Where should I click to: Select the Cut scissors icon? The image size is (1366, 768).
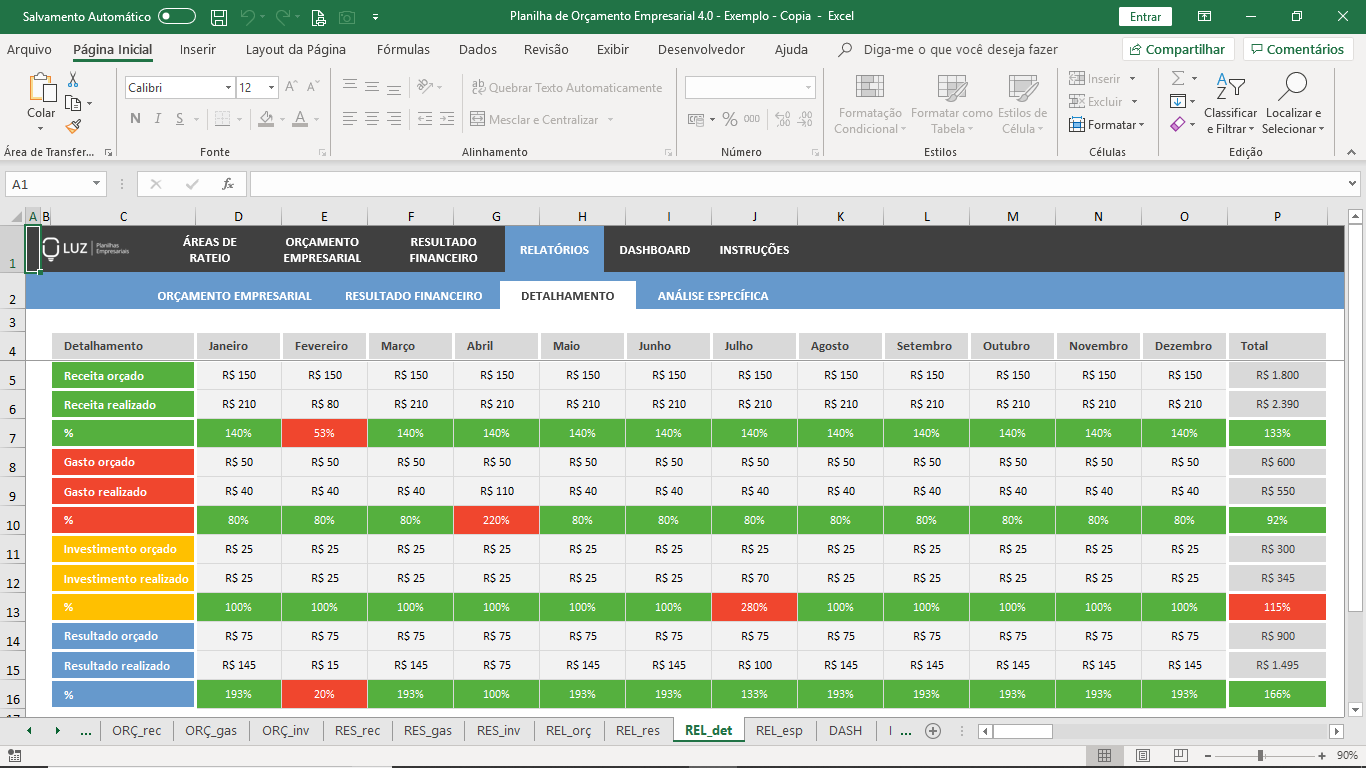(73, 80)
